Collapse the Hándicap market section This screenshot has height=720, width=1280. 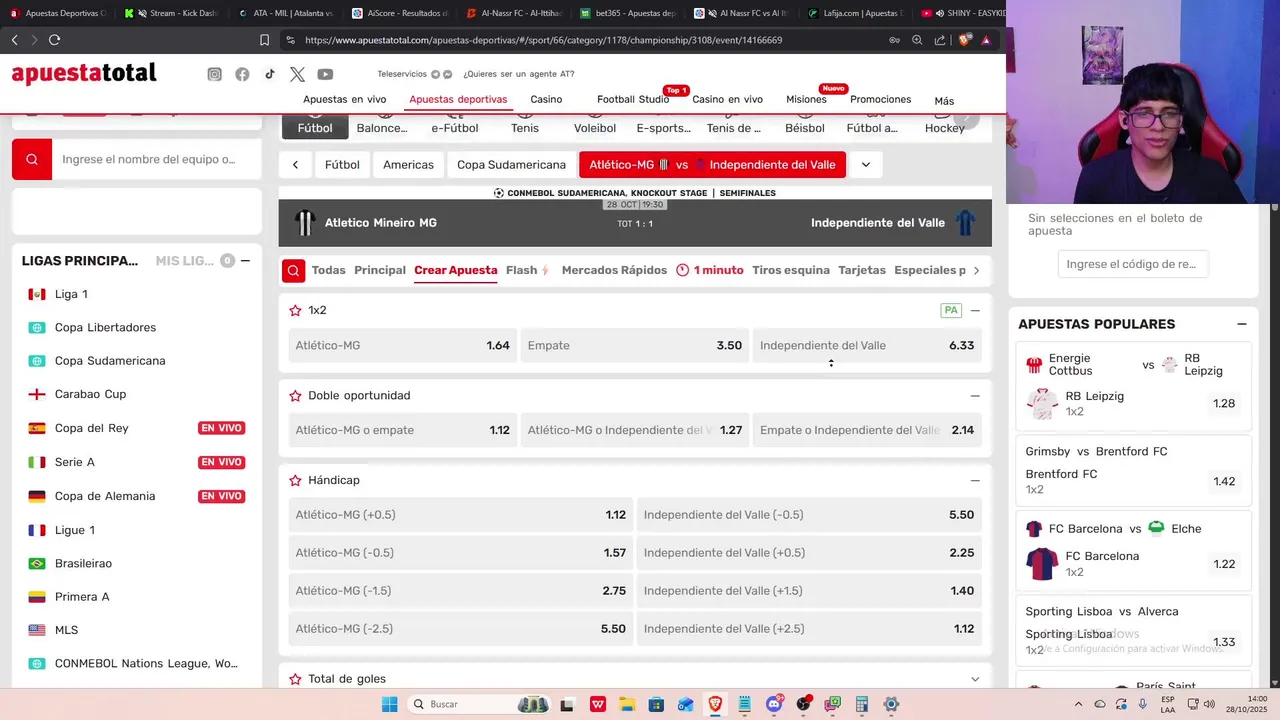975,481
